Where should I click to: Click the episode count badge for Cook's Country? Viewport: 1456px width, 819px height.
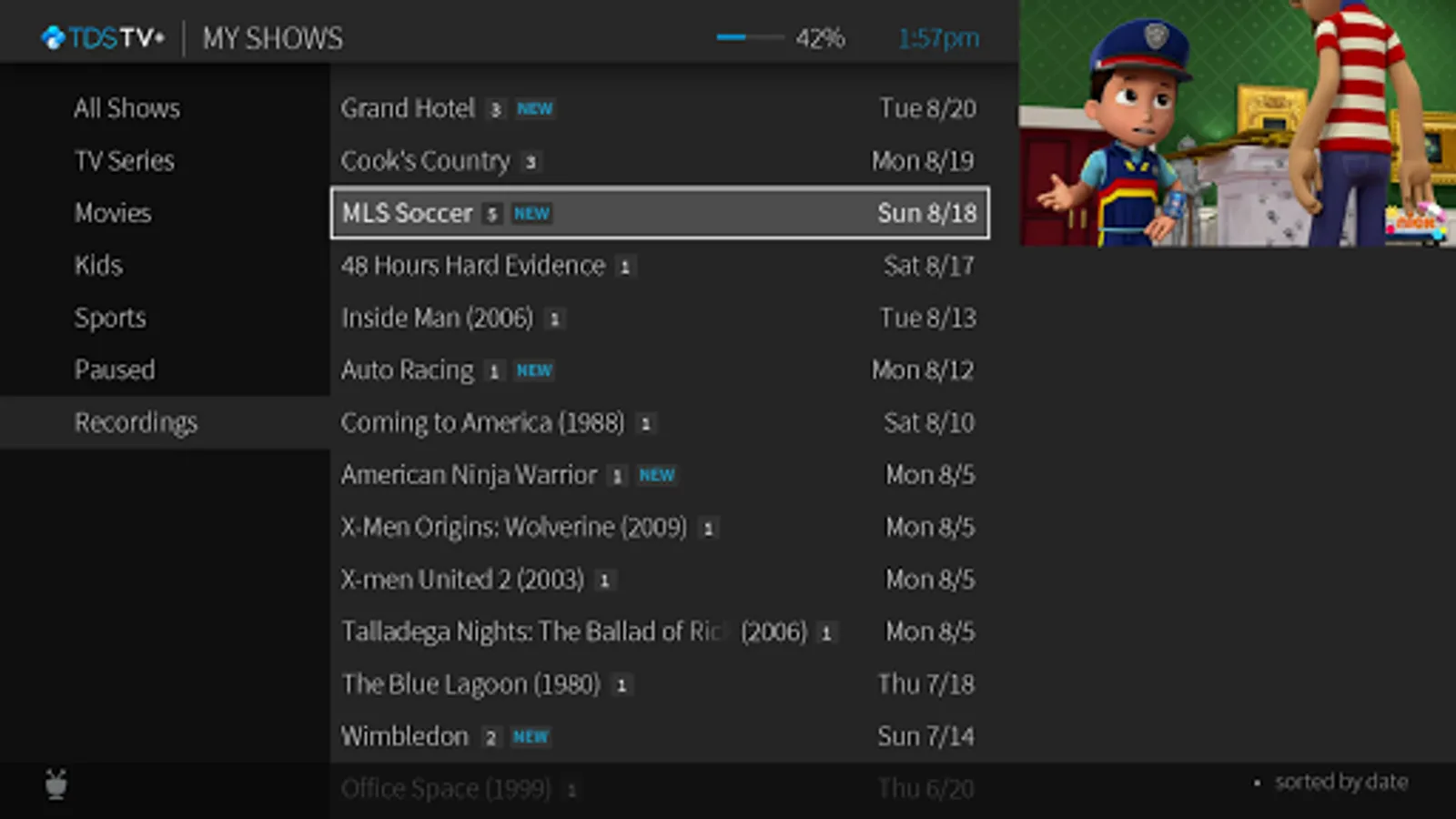531,163
